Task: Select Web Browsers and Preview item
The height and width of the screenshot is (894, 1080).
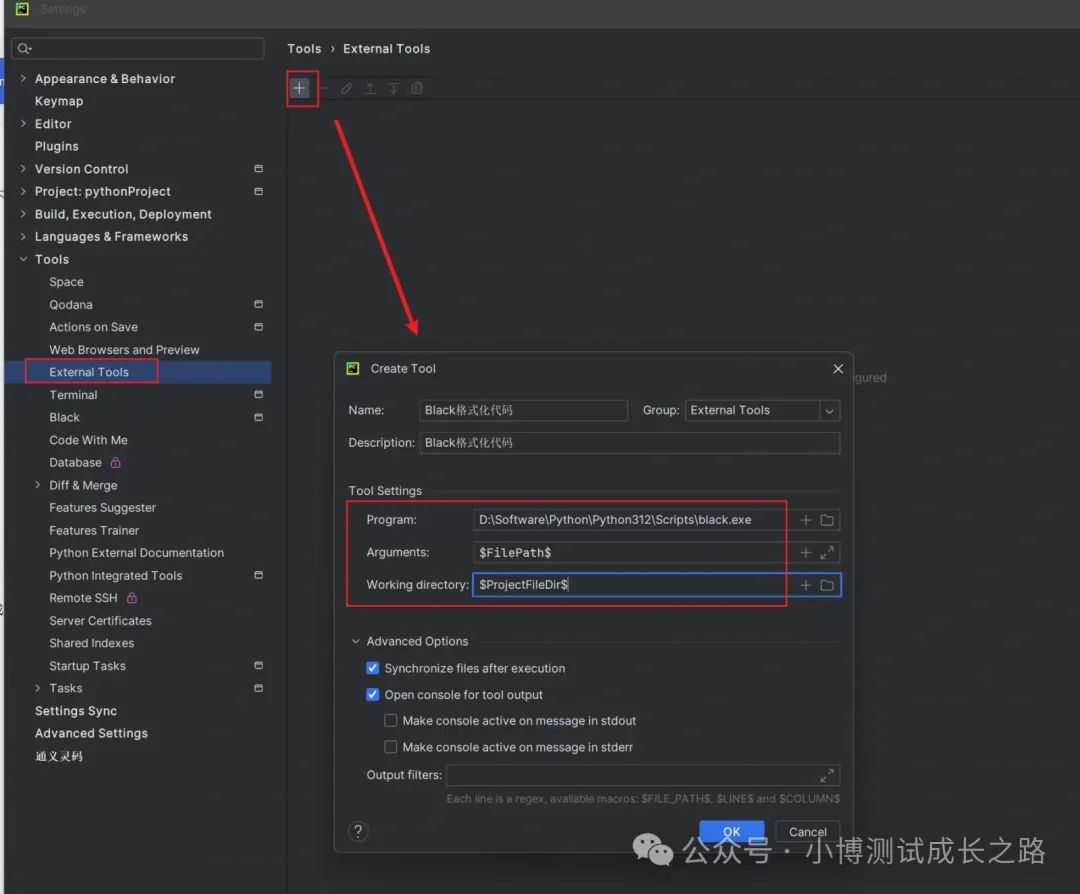Action: 124,350
